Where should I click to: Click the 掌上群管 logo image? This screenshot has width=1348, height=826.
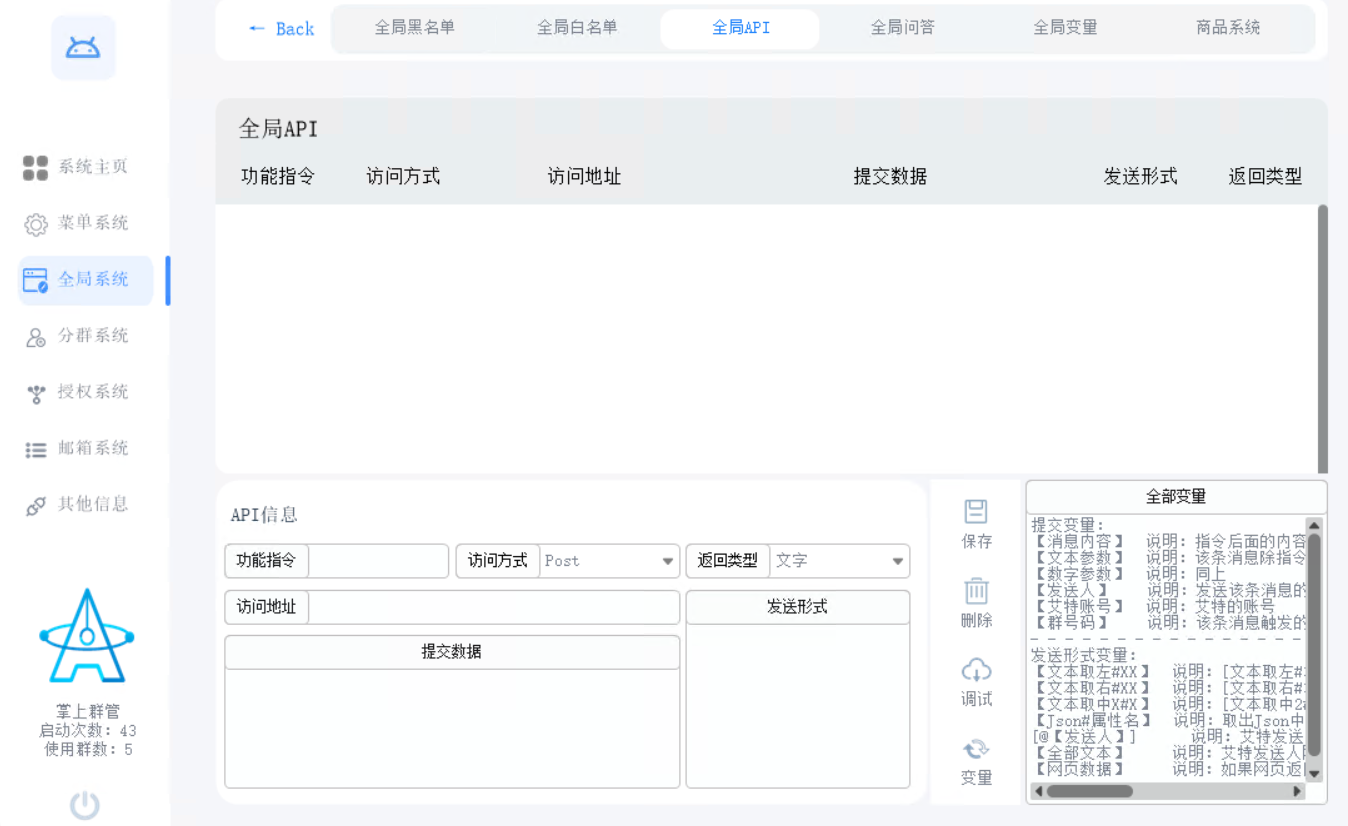click(x=86, y=636)
